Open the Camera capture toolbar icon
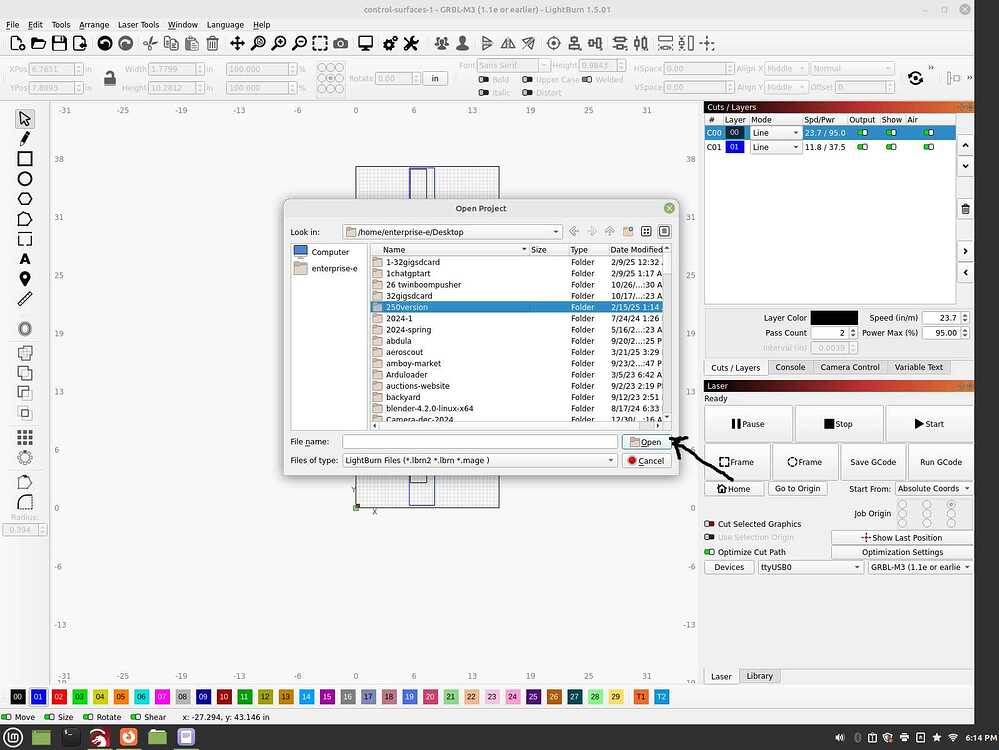This screenshot has height=750, width=999. [x=341, y=43]
